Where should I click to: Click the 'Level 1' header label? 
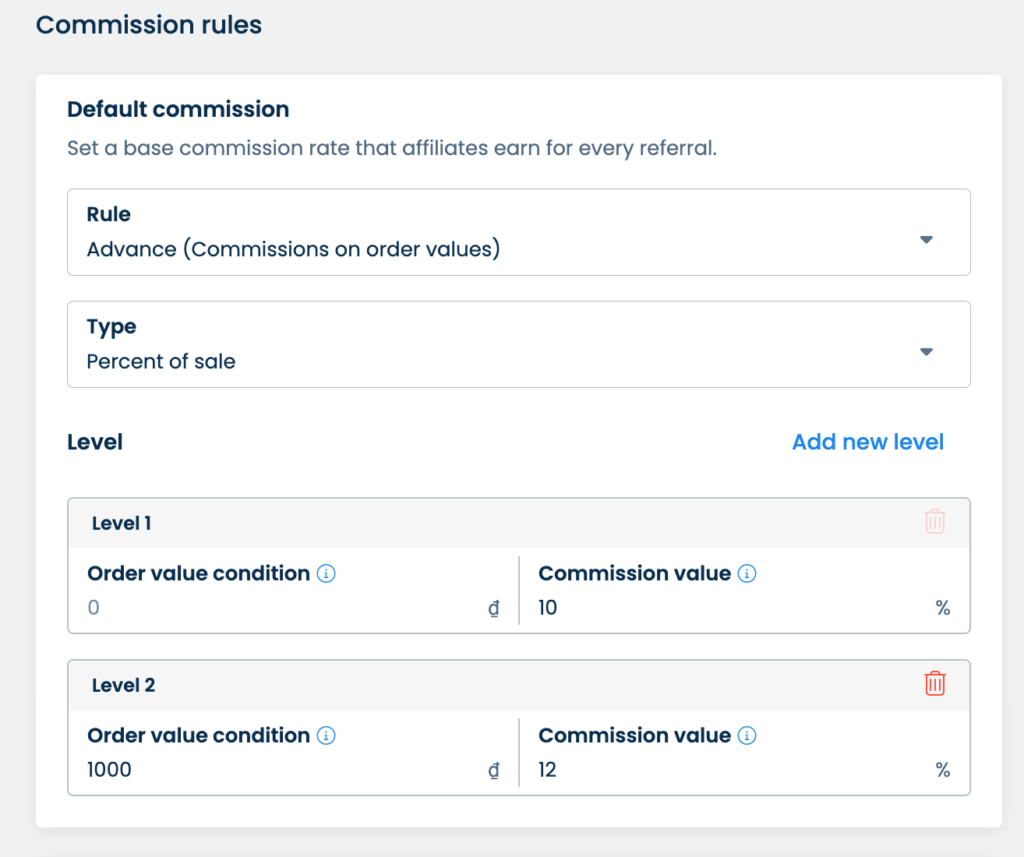point(122,523)
